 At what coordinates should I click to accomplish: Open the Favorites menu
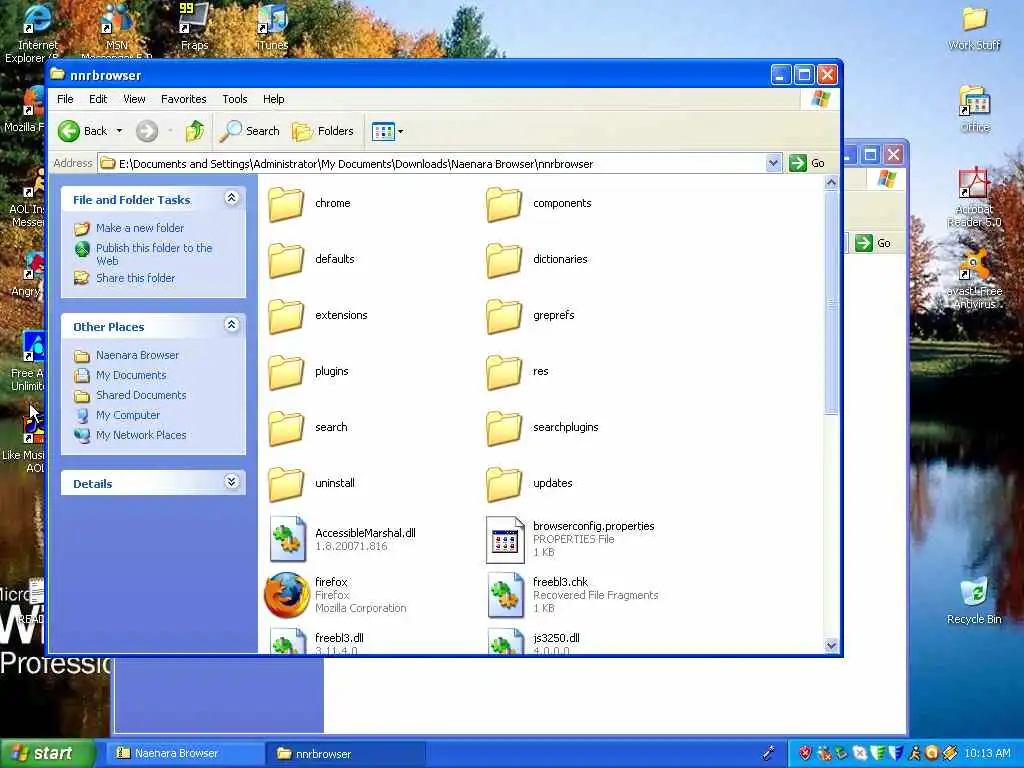coord(184,99)
